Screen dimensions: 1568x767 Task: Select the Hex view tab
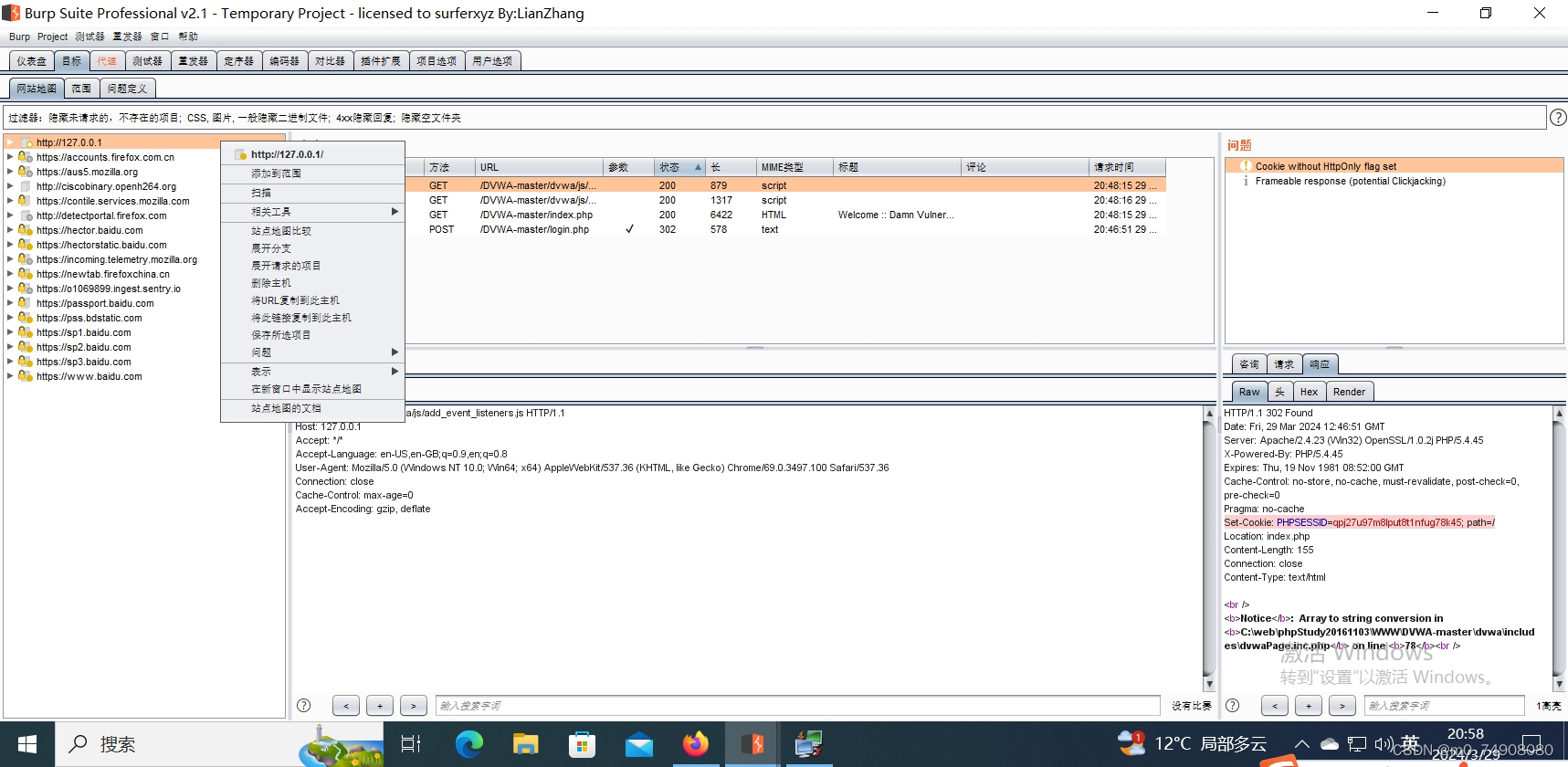click(x=1309, y=392)
